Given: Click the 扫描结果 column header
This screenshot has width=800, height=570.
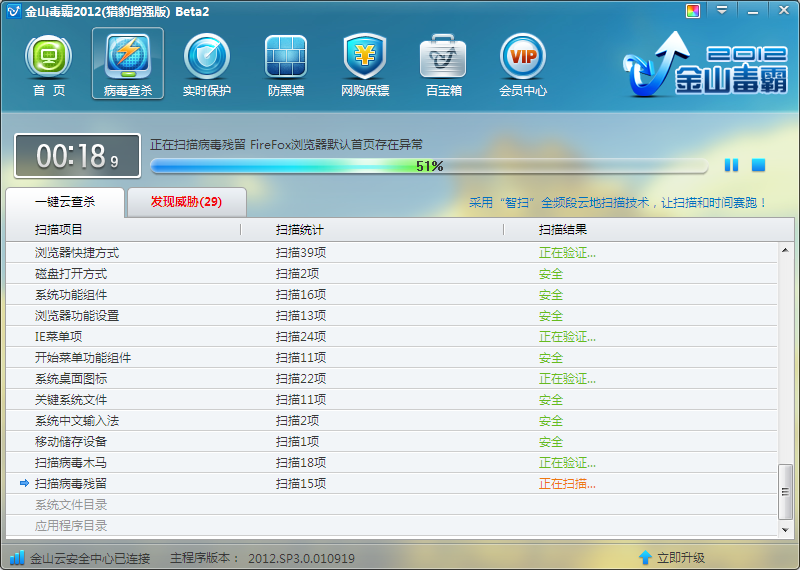Looking at the screenshot, I should coord(563,230).
